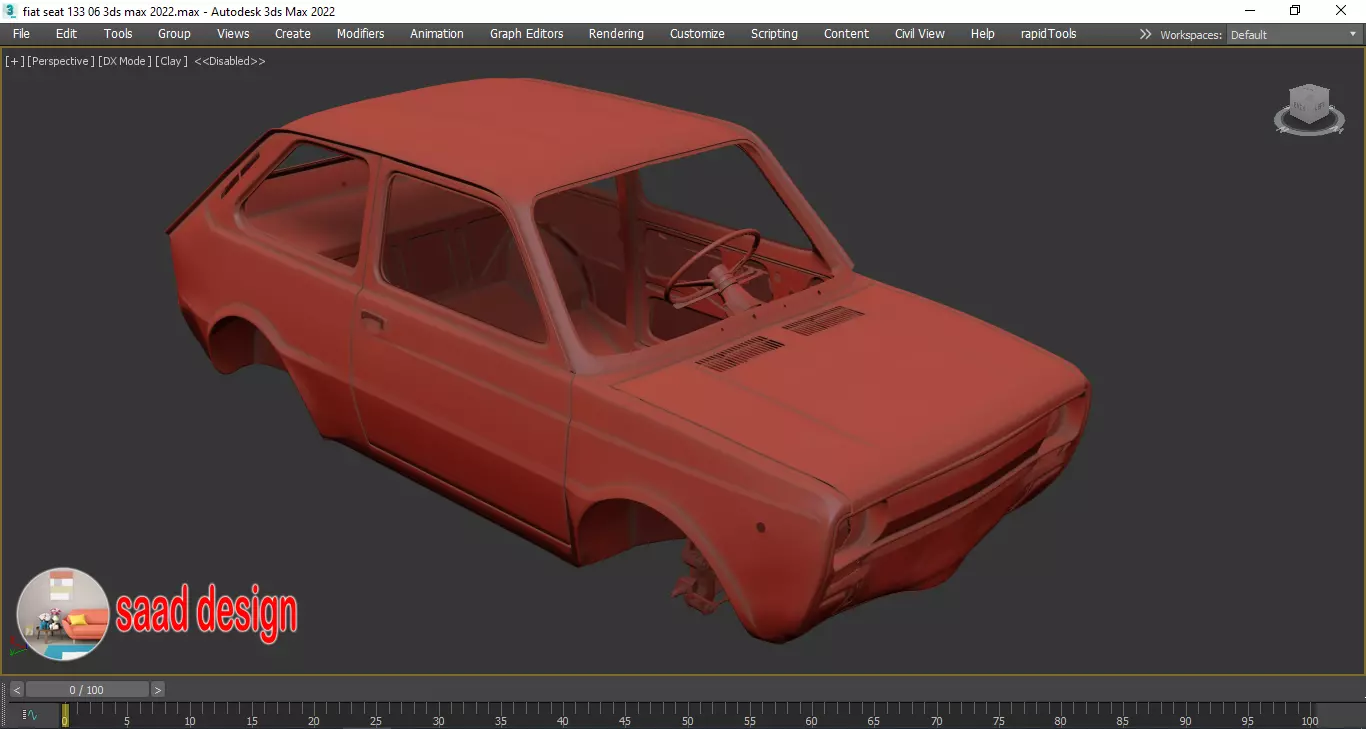Show hidden menus via the >> arrows

click(1145, 34)
